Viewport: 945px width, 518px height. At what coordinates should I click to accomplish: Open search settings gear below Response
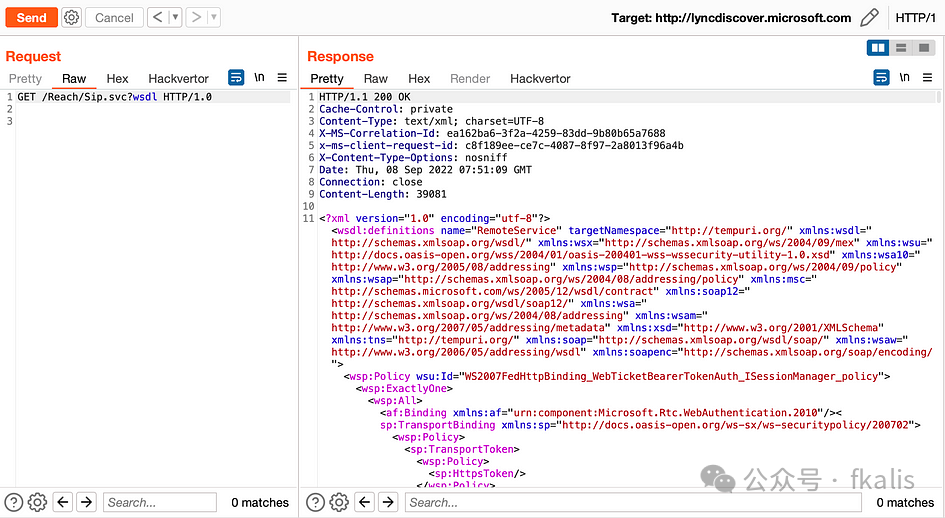tap(339, 502)
